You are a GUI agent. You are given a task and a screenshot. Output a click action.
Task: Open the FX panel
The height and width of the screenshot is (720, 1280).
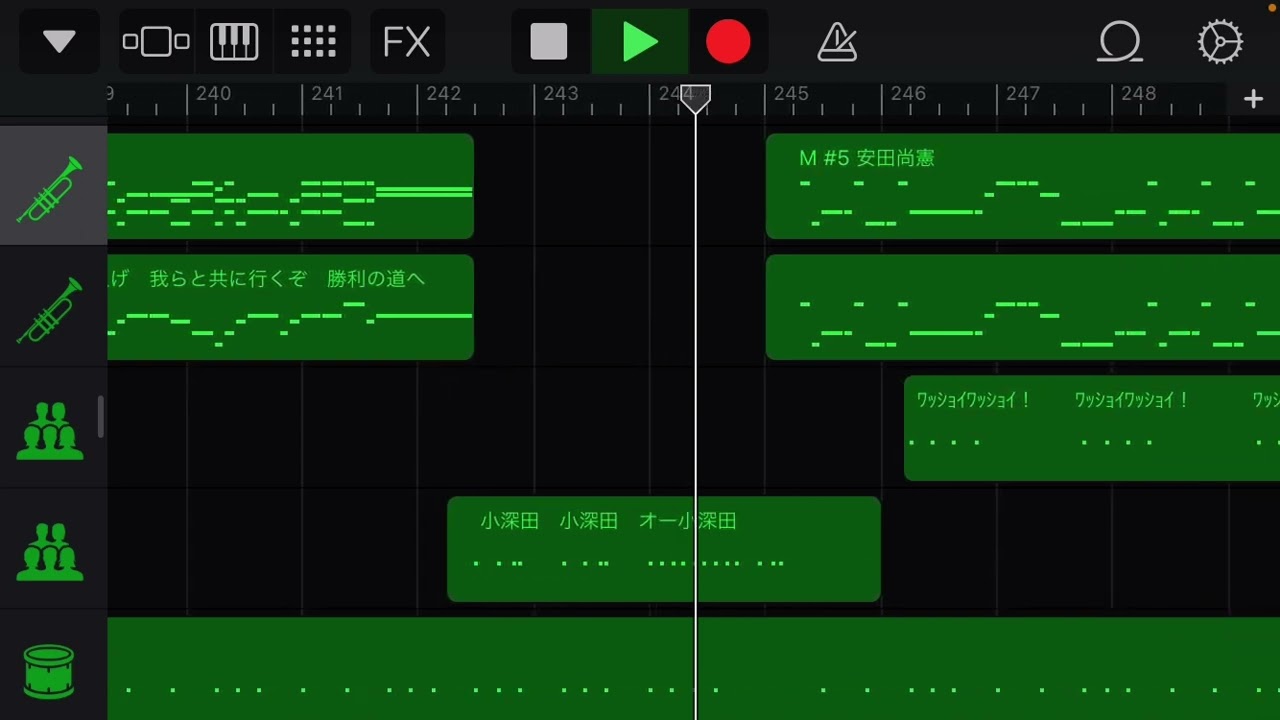407,42
